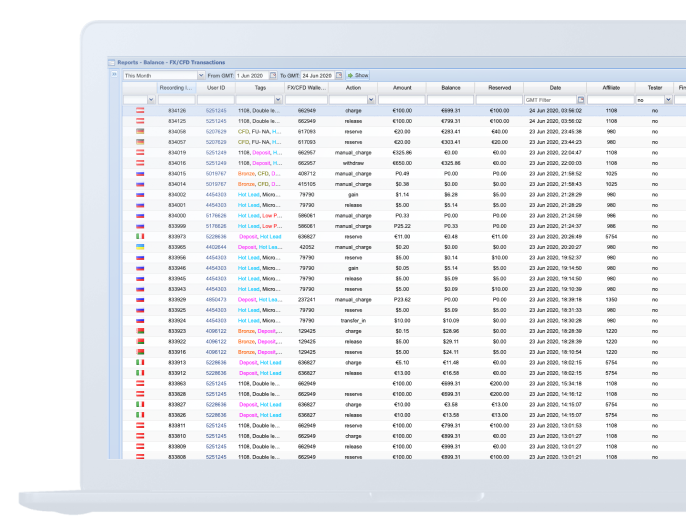Screen dimensions: 686x523
Task: Click the Italian flag in row 833827
Action: (140, 404)
